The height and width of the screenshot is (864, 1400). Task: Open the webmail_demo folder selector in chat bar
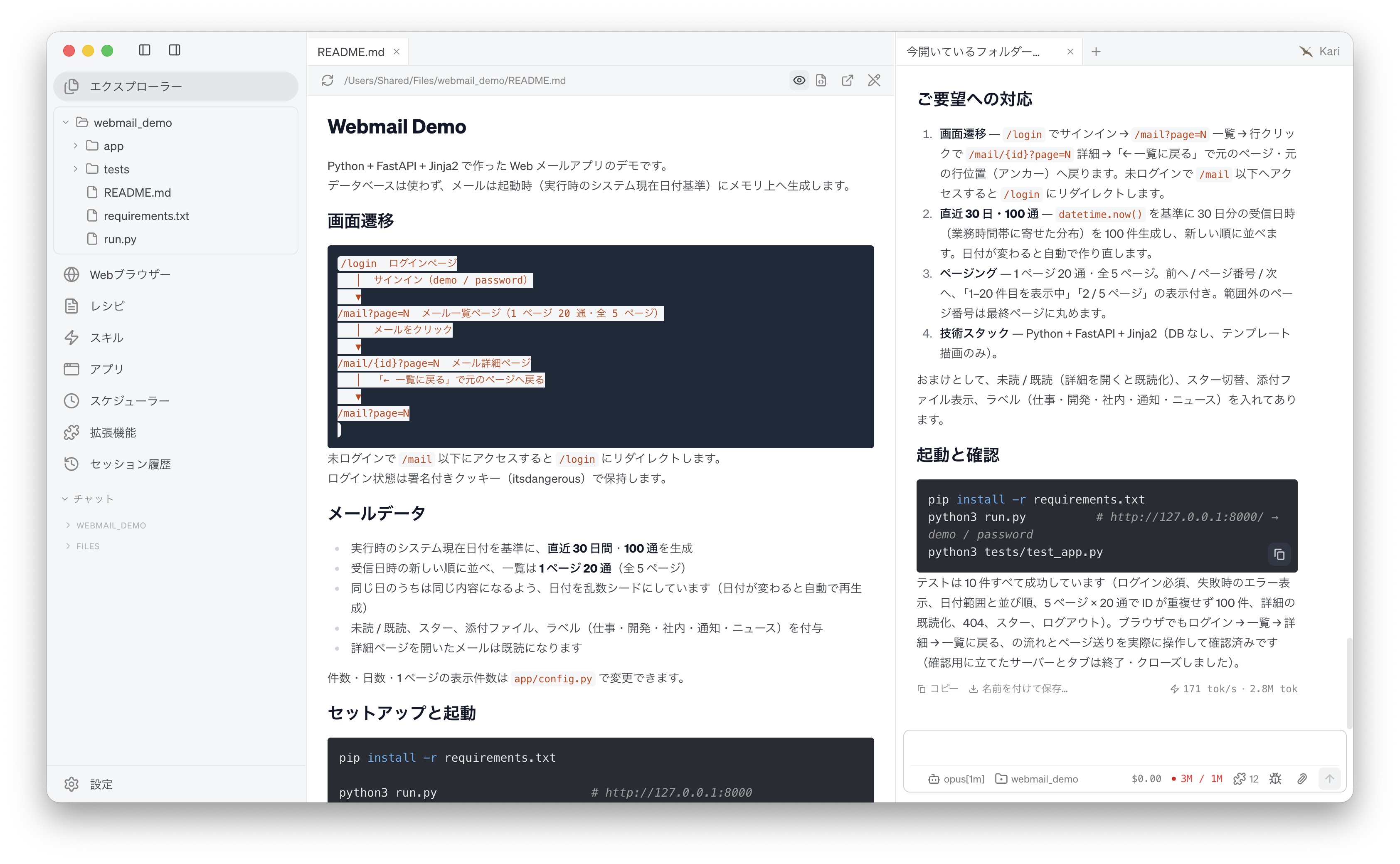pyautogui.click(x=1036, y=780)
